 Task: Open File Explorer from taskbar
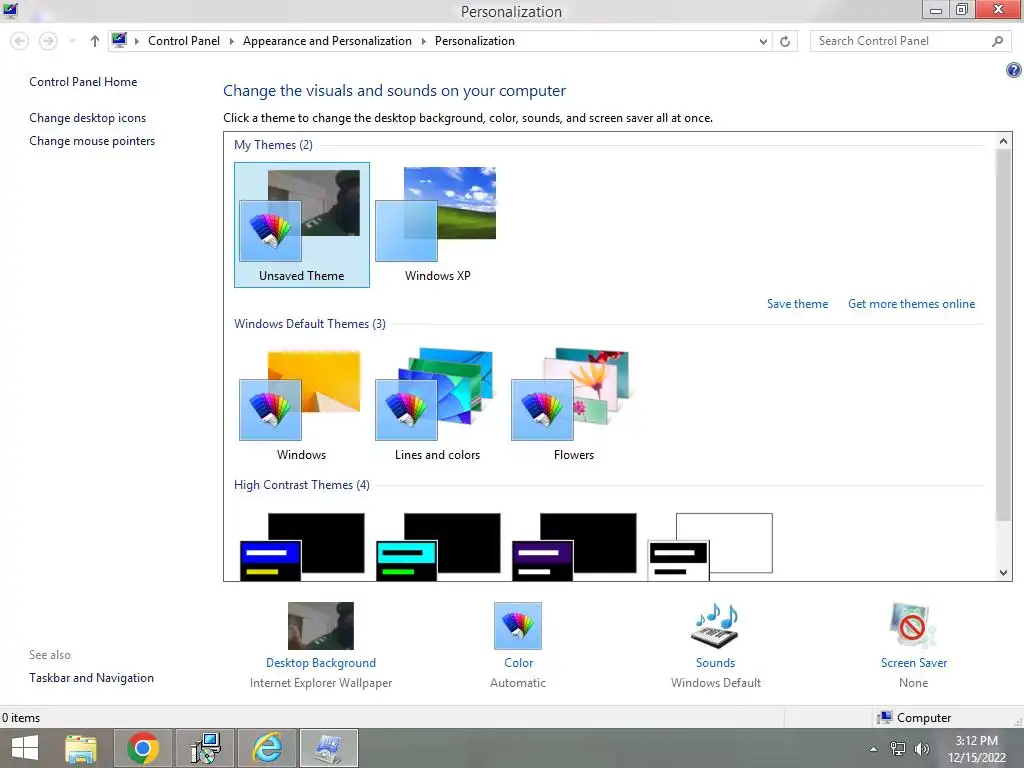pos(81,748)
